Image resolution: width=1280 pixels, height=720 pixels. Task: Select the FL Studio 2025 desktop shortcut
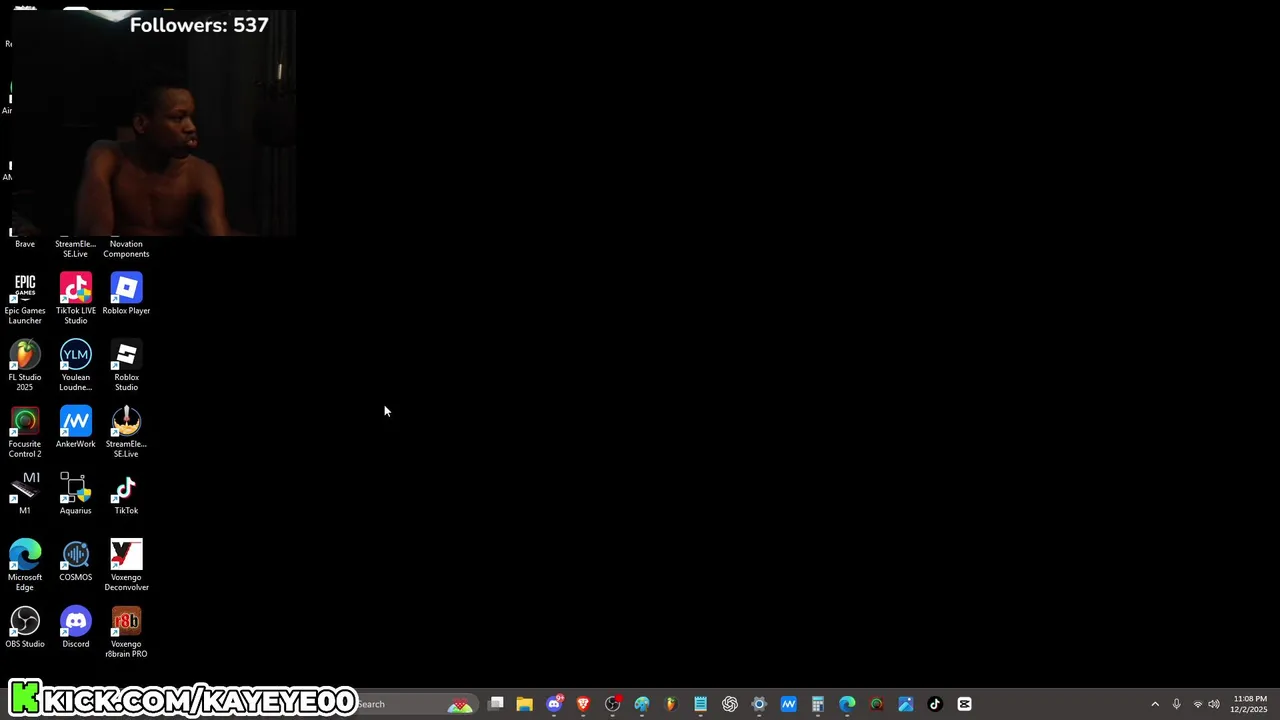point(25,366)
